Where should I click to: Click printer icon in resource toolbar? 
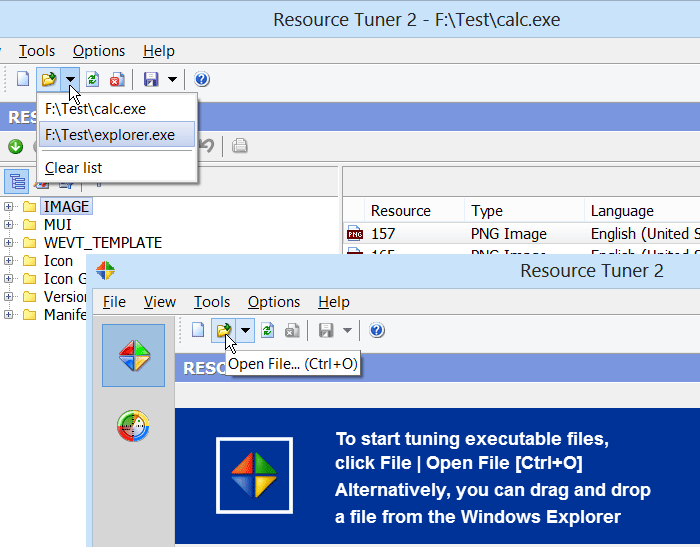pos(240,146)
